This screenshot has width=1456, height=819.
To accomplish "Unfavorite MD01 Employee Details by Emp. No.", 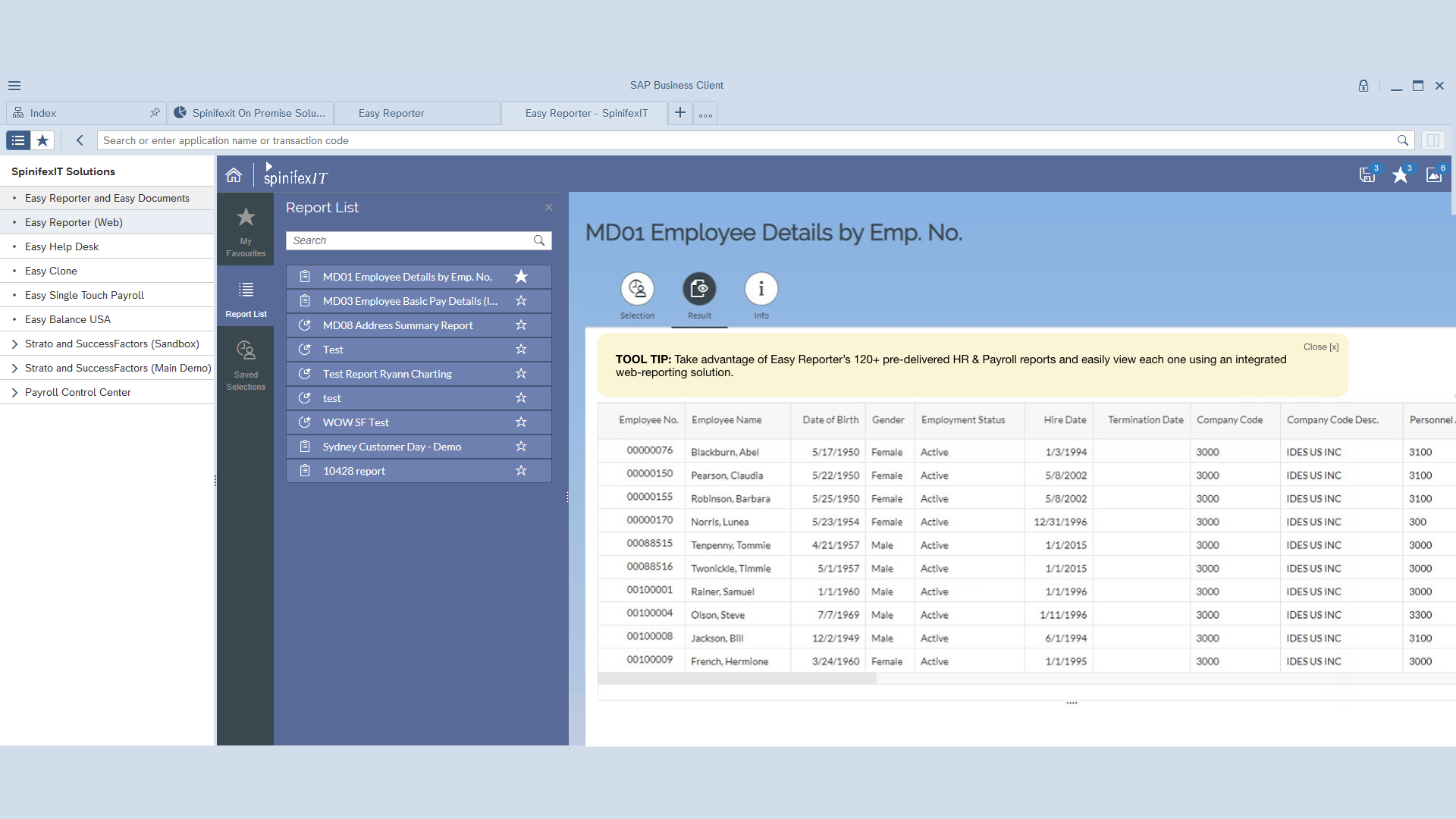I will tap(521, 276).
